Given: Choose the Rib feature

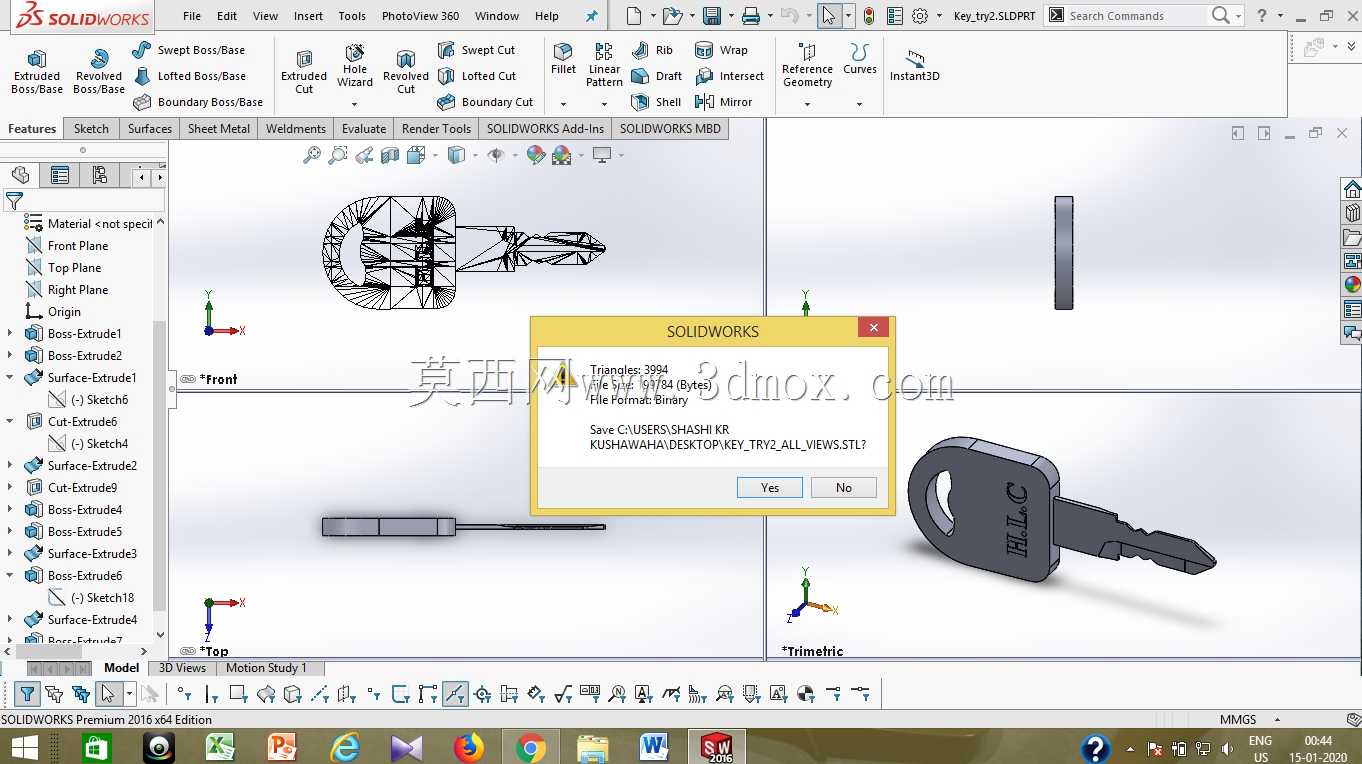Looking at the screenshot, I should pos(653,50).
